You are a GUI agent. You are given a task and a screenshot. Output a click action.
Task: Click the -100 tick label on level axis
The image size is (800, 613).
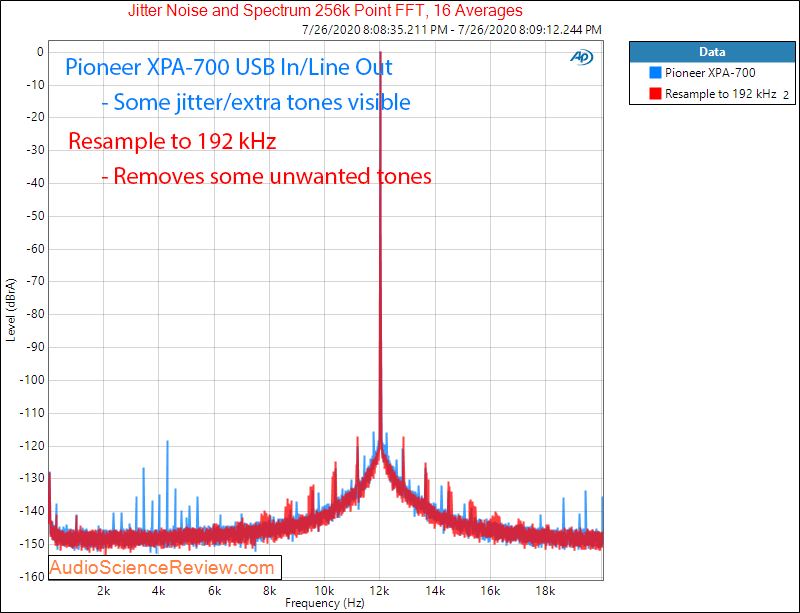pyautogui.click(x=32, y=380)
